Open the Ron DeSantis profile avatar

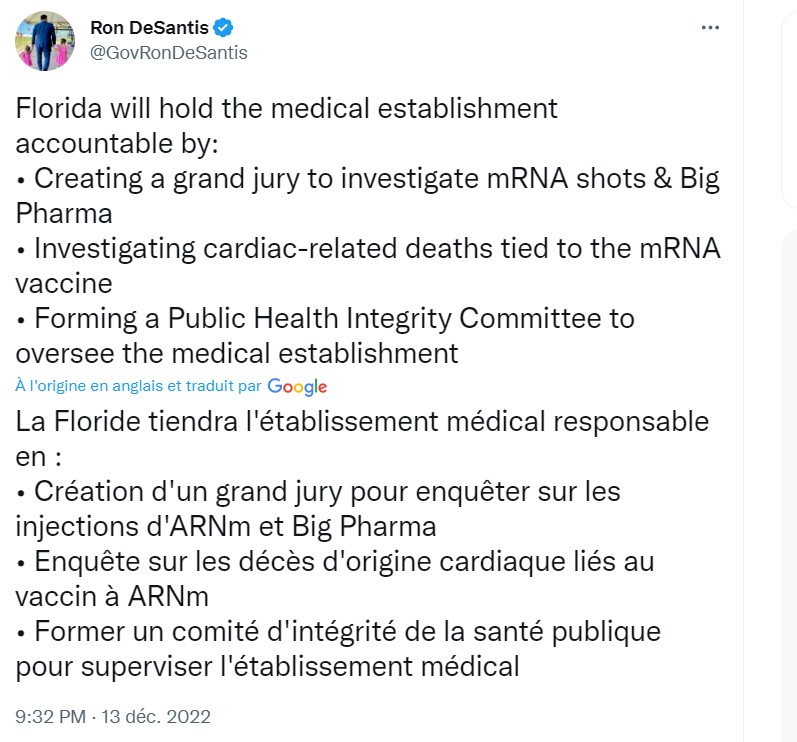click(x=44, y=41)
